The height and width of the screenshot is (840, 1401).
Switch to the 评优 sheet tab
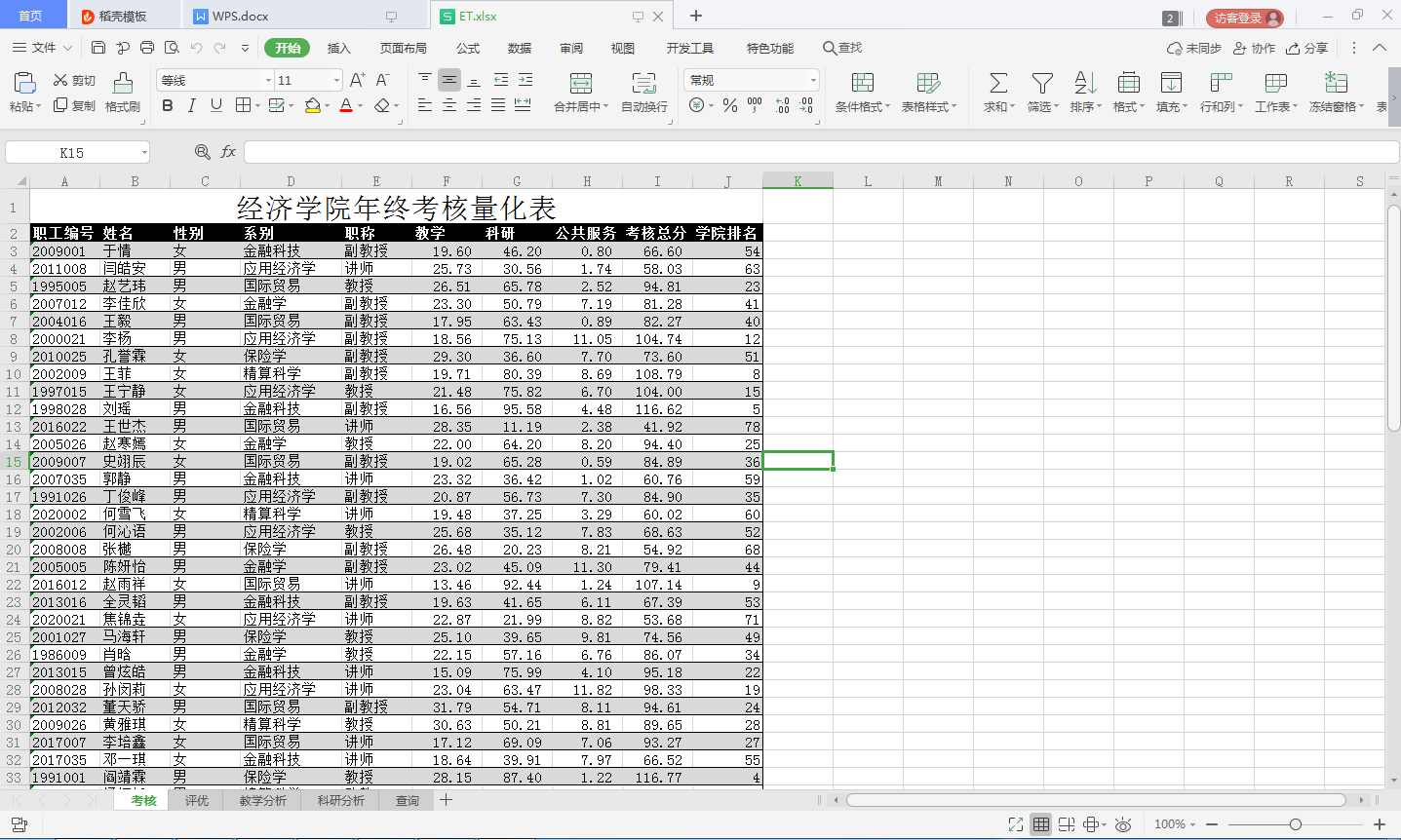click(197, 800)
